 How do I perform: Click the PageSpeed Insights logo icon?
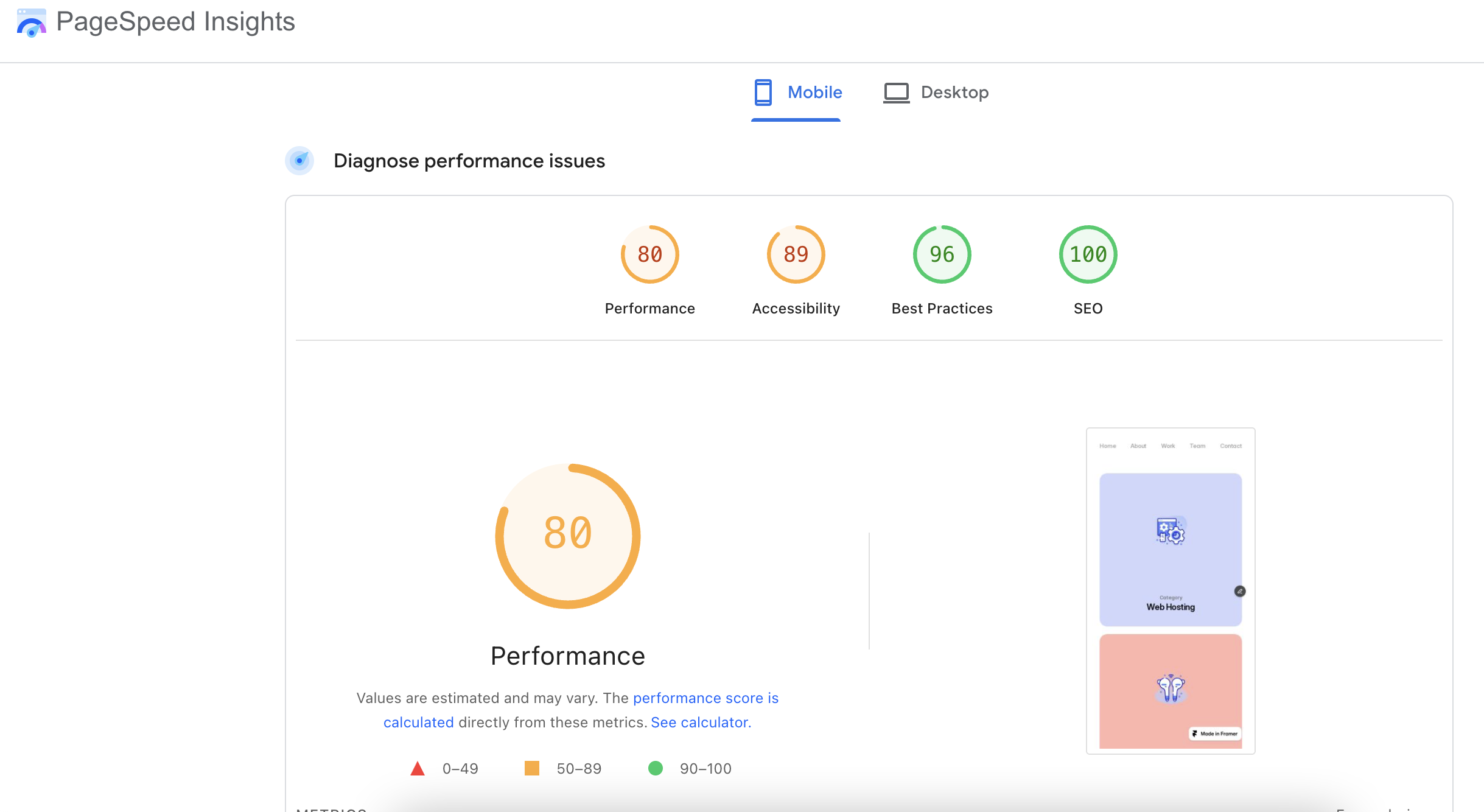31,23
